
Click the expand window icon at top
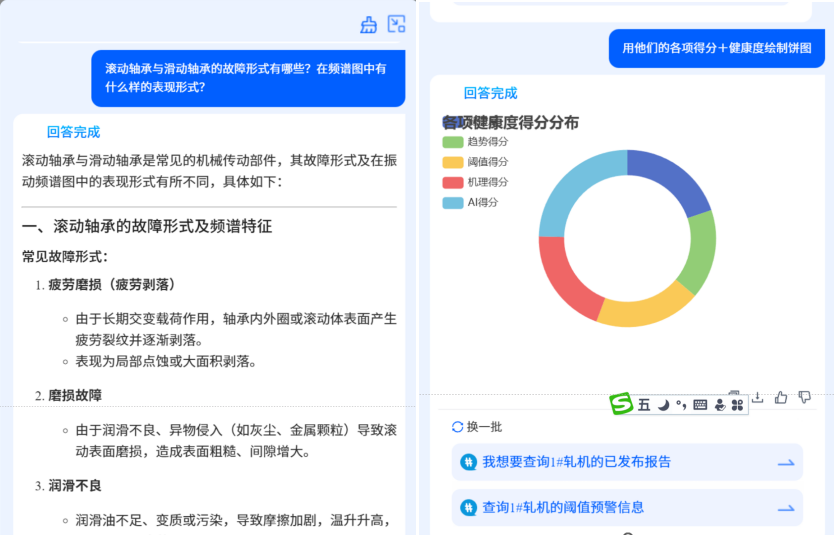click(x=397, y=25)
